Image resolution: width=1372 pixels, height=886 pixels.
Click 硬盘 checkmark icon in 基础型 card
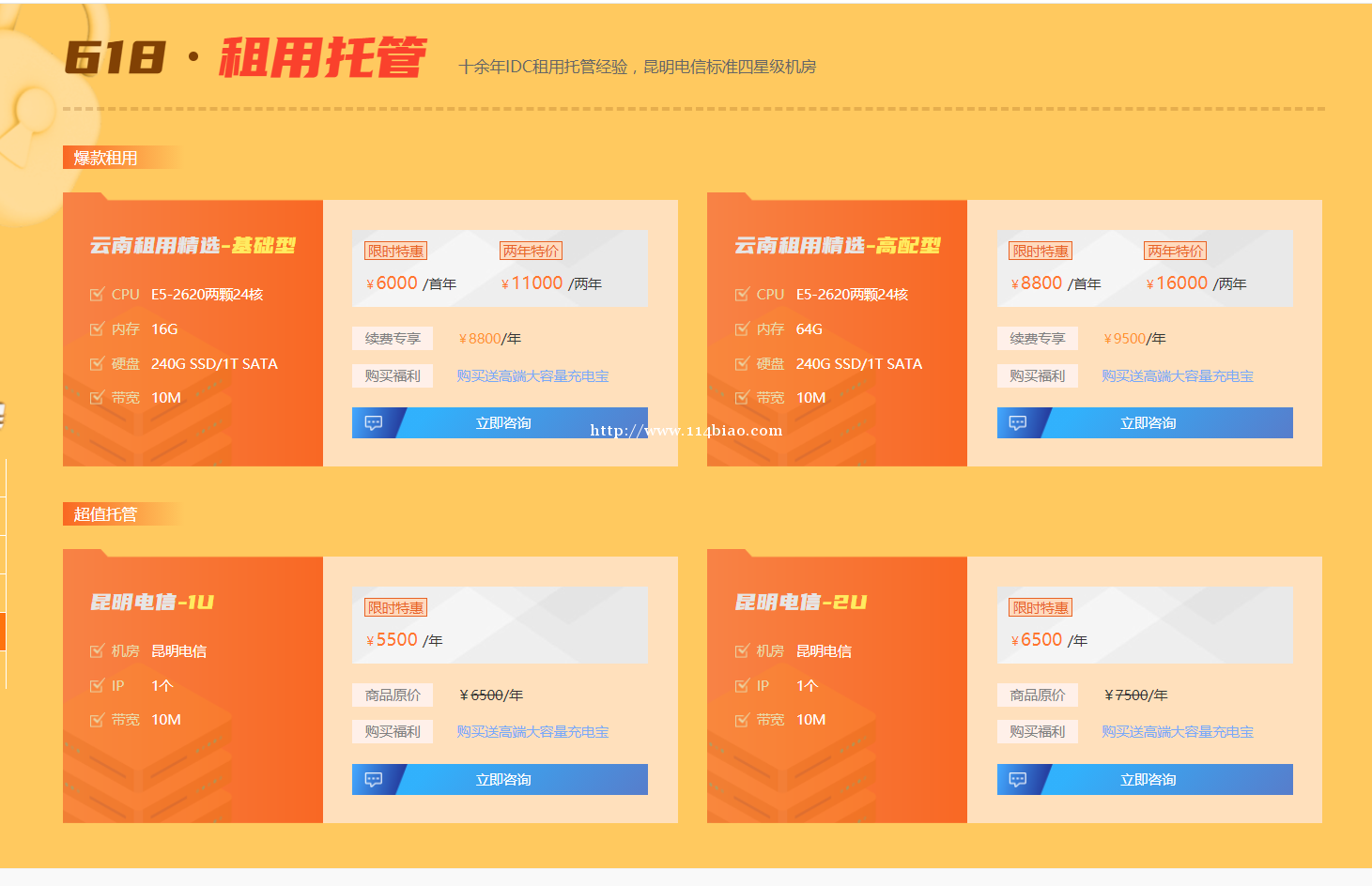point(97,364)
